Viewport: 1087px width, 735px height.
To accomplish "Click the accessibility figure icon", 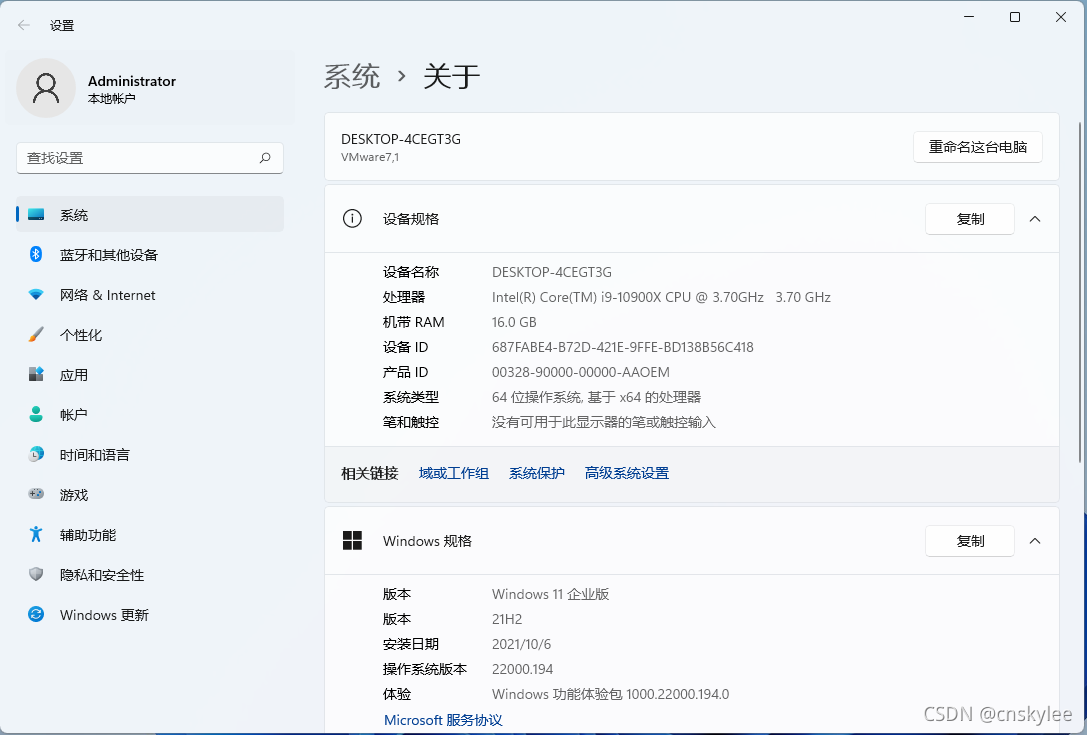I will [x=36, y=535].
